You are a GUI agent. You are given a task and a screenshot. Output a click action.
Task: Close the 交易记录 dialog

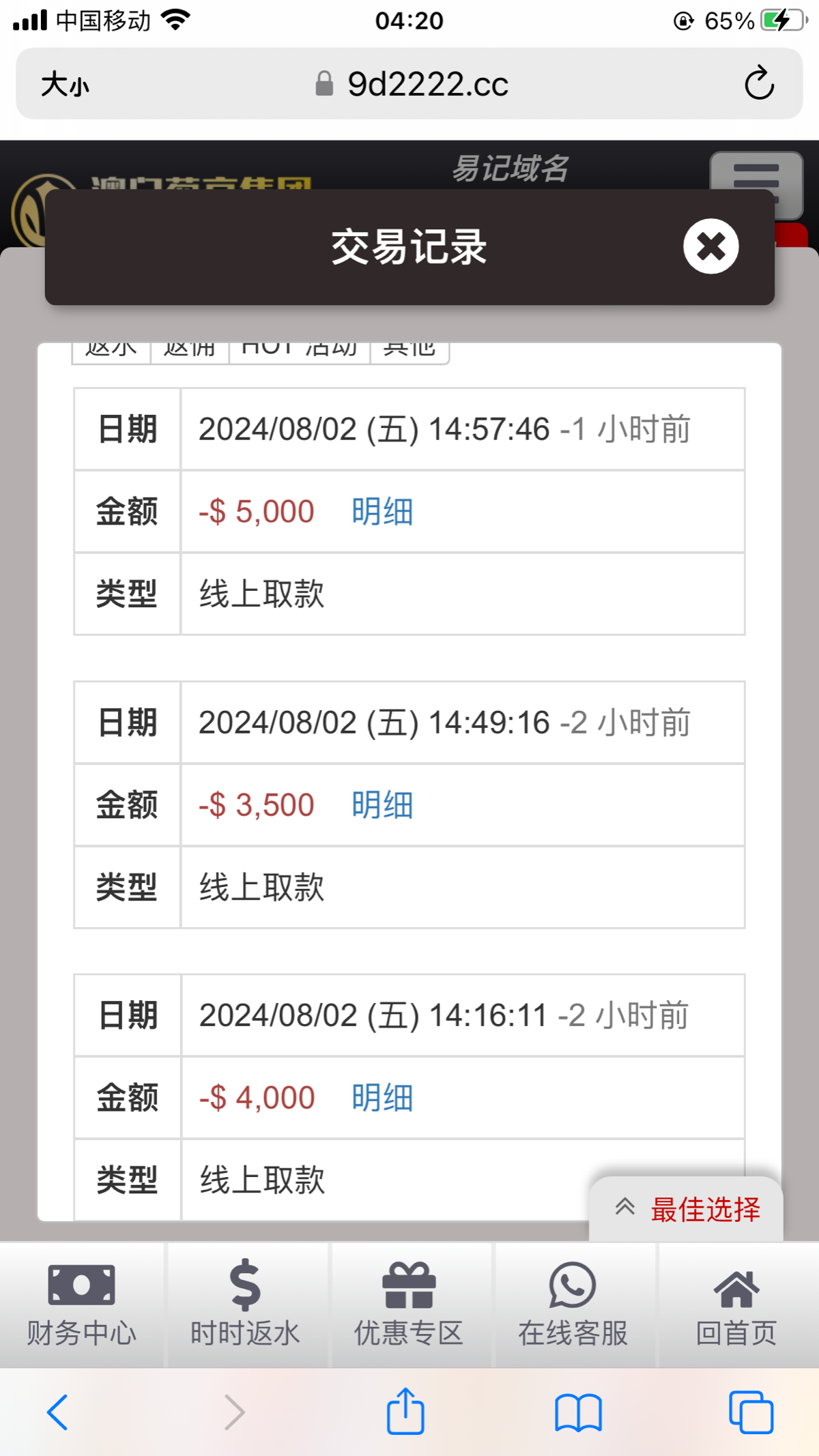click(710, 246)
